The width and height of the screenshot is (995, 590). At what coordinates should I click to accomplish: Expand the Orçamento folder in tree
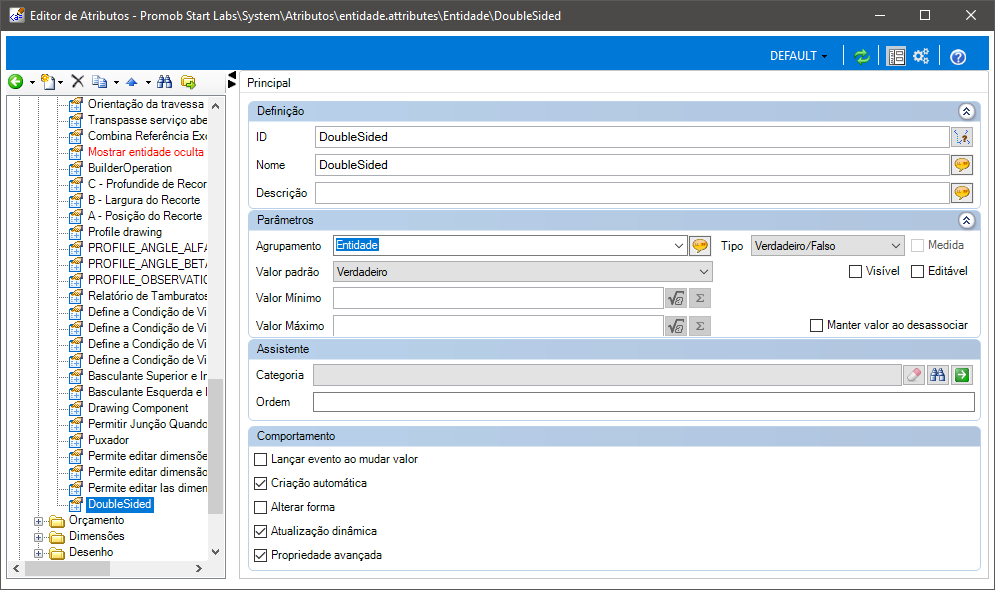(40, 520)
